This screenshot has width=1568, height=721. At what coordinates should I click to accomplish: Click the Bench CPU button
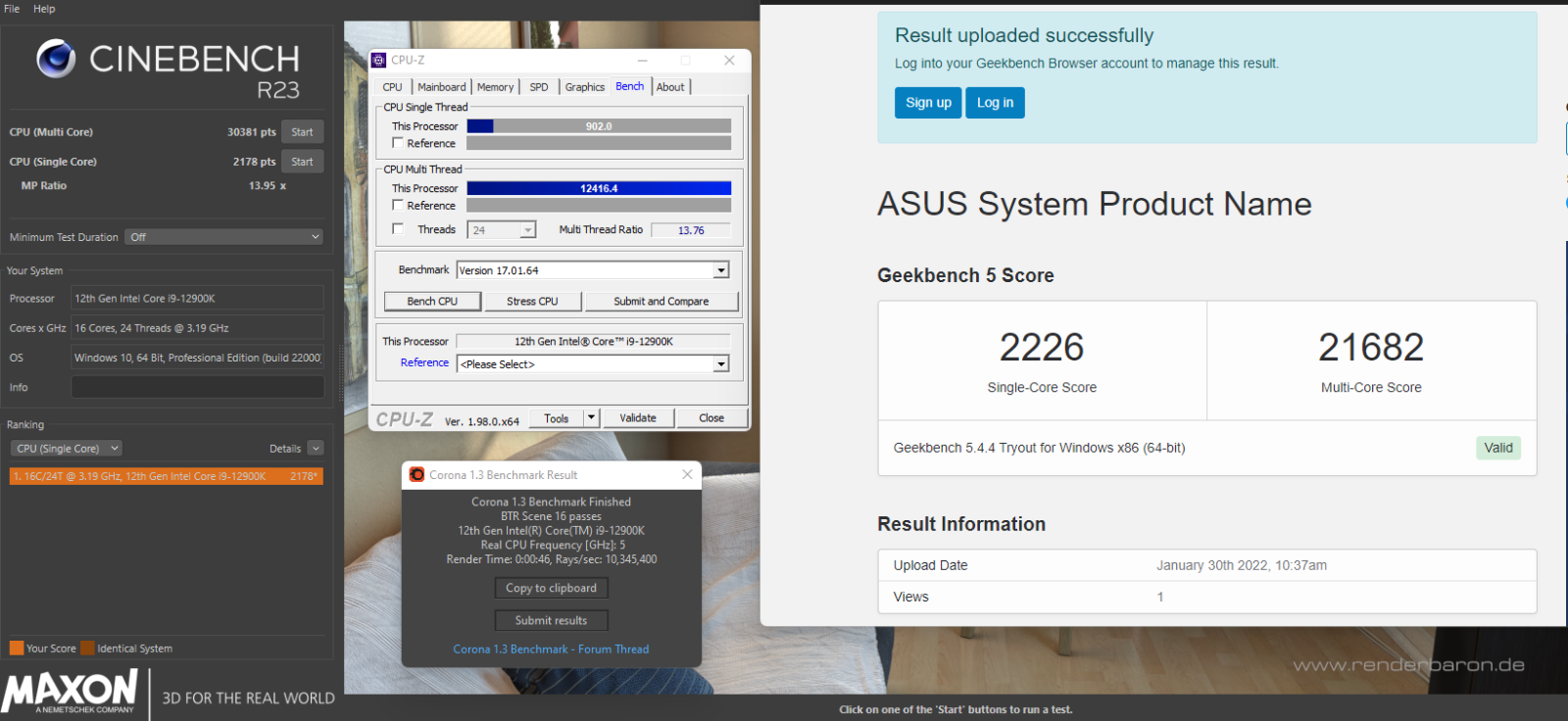(x=432, y=302)
